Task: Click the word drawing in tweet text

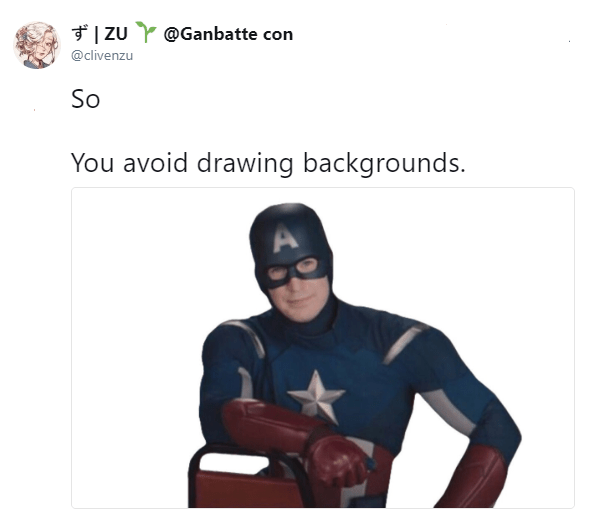Action: (x=245, y=164)
